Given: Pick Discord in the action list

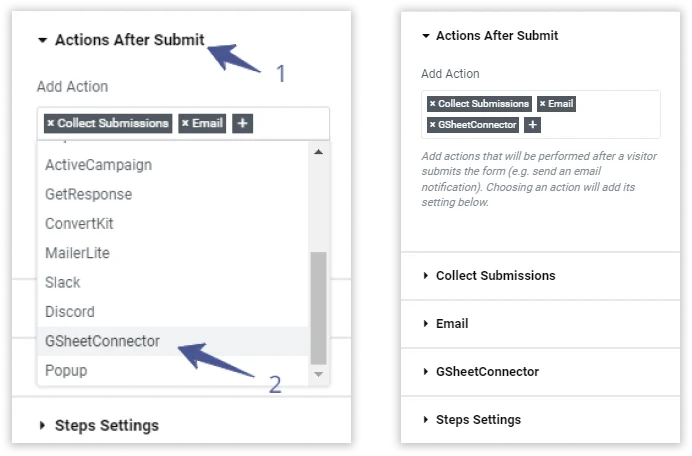Looking at the screenshot, I should click(x=70, y=312).
